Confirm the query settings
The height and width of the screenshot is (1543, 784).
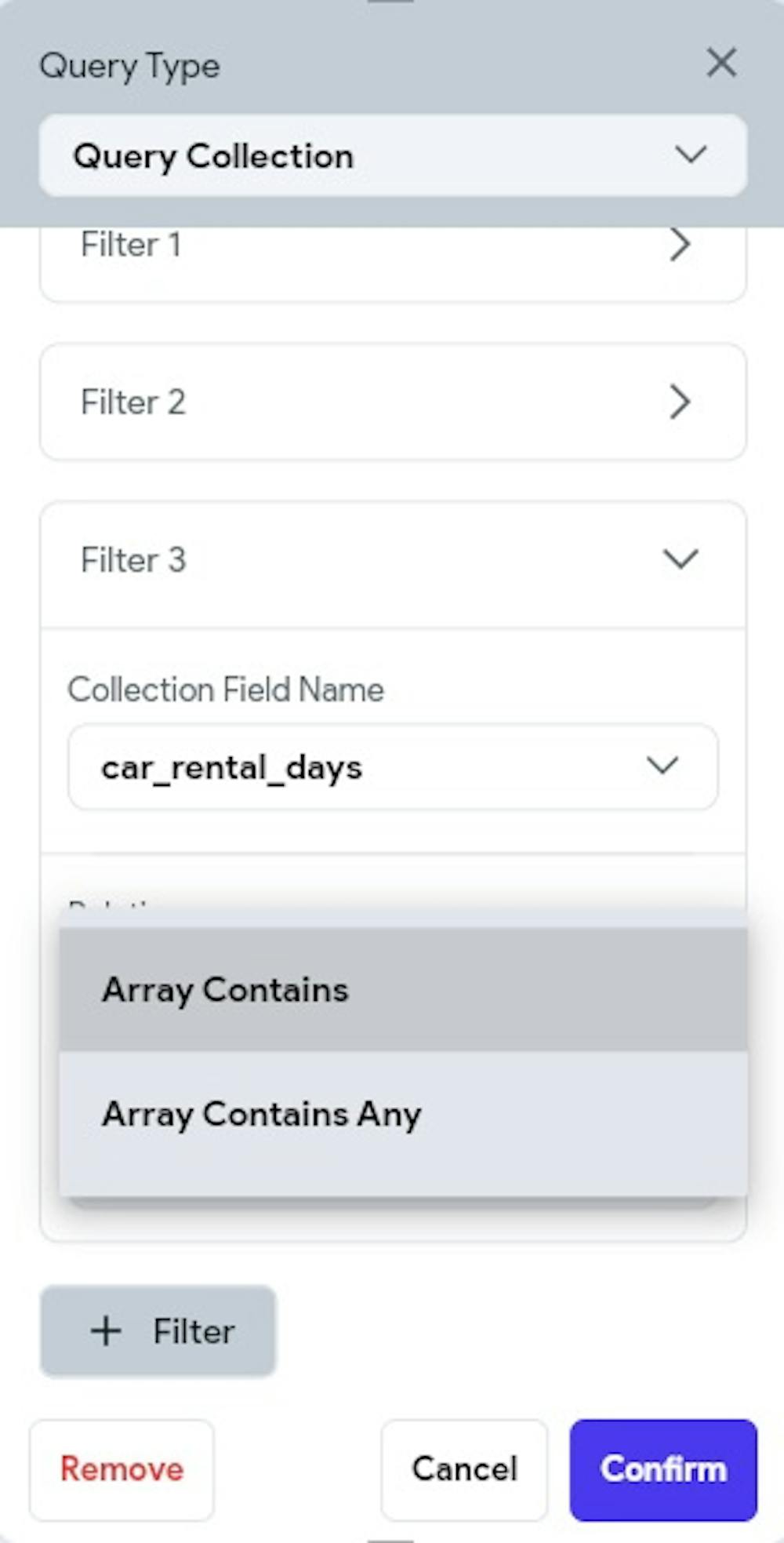pos(663,1469)
